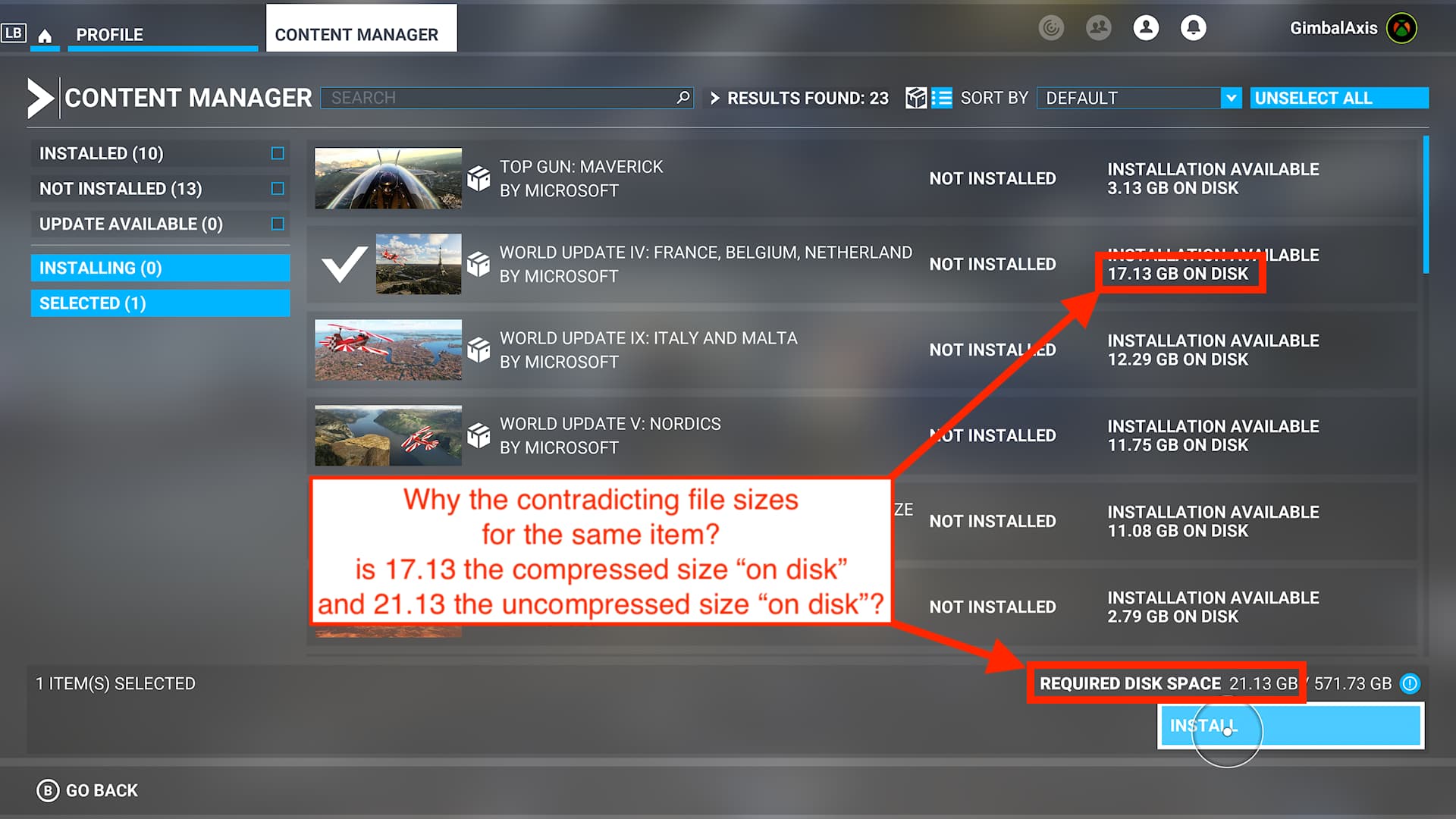Click the disk space info icon
This screenshot has width=1456, height=819.
click(x=1410, y=683)
